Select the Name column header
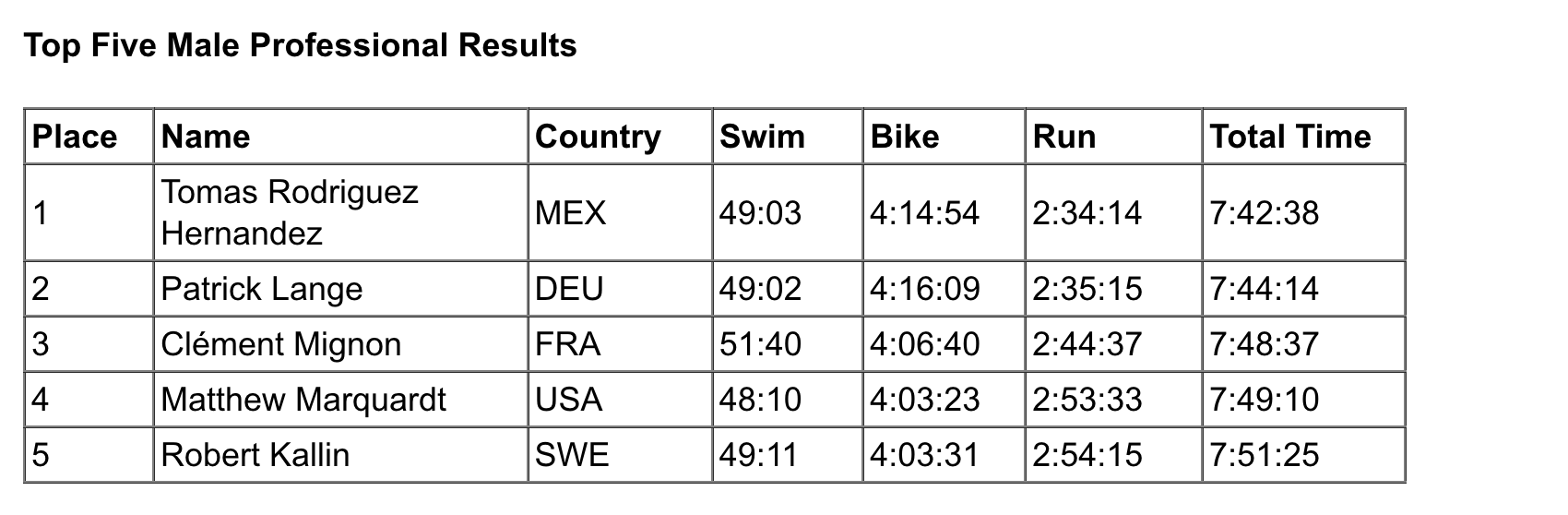The height and width of the screenshot is (515, 1568). coord(340,137)
